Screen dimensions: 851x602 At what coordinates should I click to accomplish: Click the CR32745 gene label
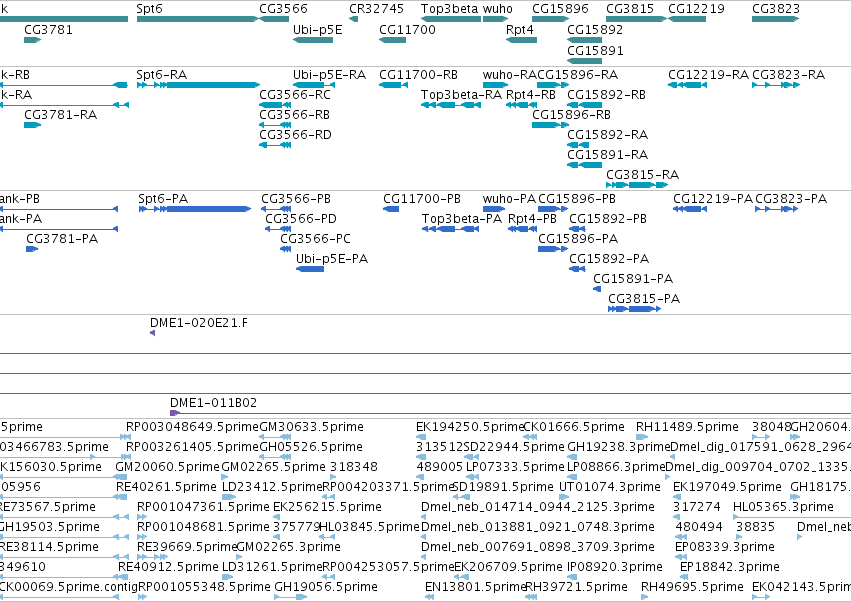click(376, 9)
